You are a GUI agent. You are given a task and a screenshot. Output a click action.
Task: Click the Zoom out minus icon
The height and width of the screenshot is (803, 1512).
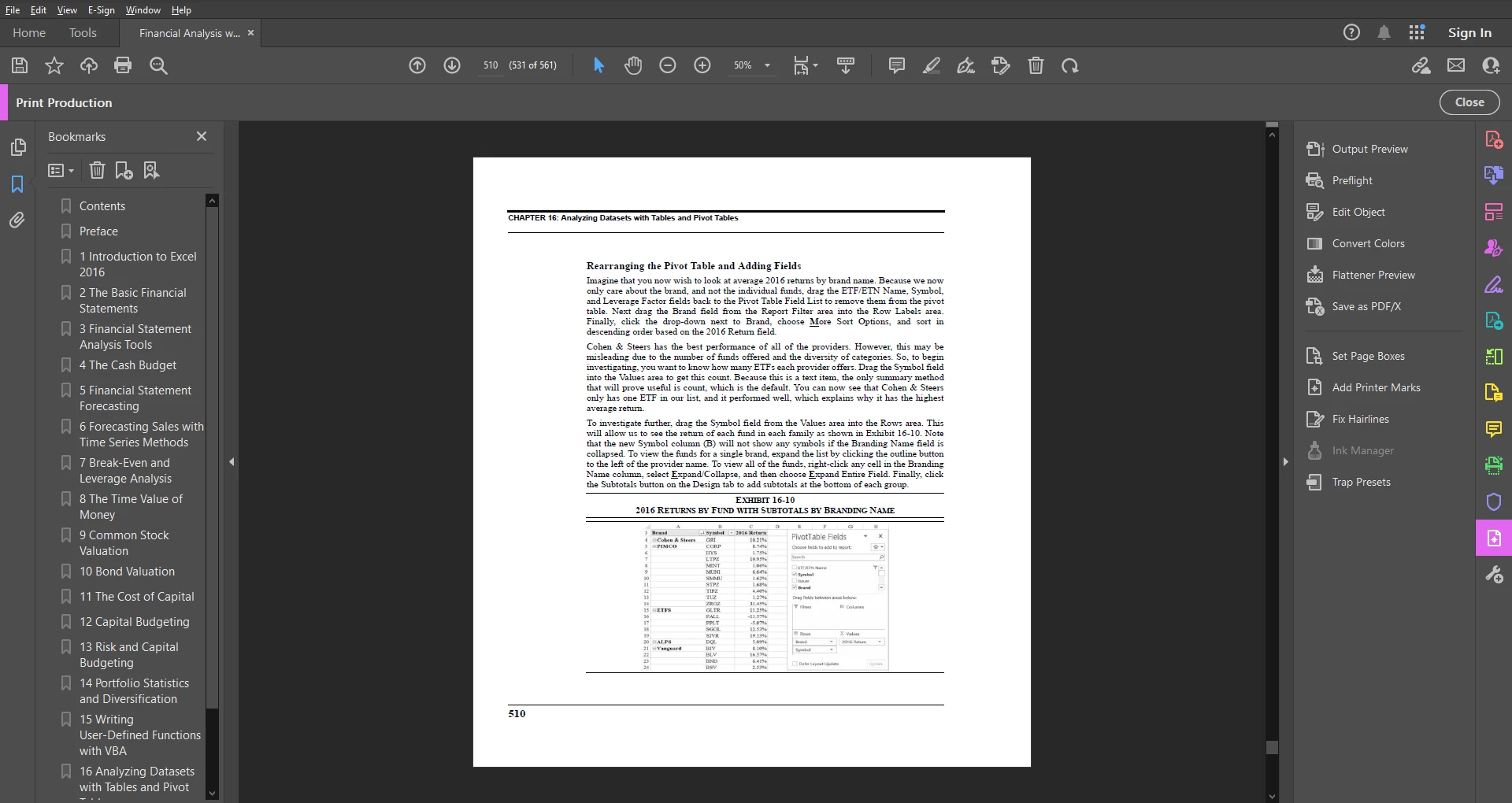(x=668, y=65)
